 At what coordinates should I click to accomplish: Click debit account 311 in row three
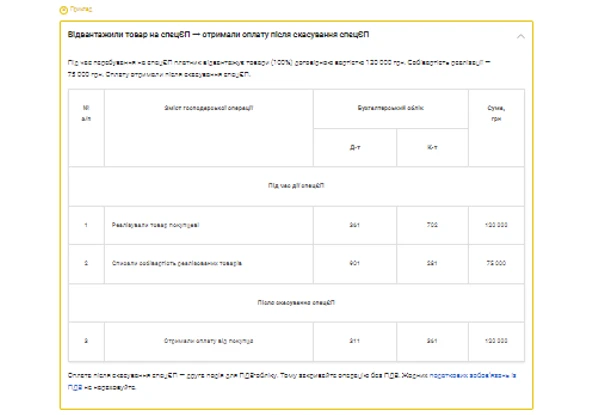(355, 341)
